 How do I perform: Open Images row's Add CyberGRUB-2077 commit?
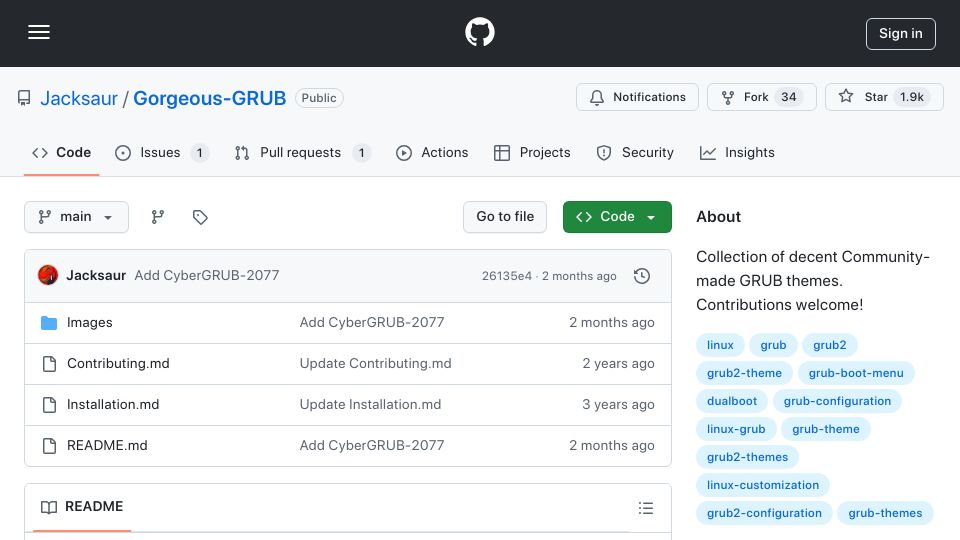click(x=372, y=323)
